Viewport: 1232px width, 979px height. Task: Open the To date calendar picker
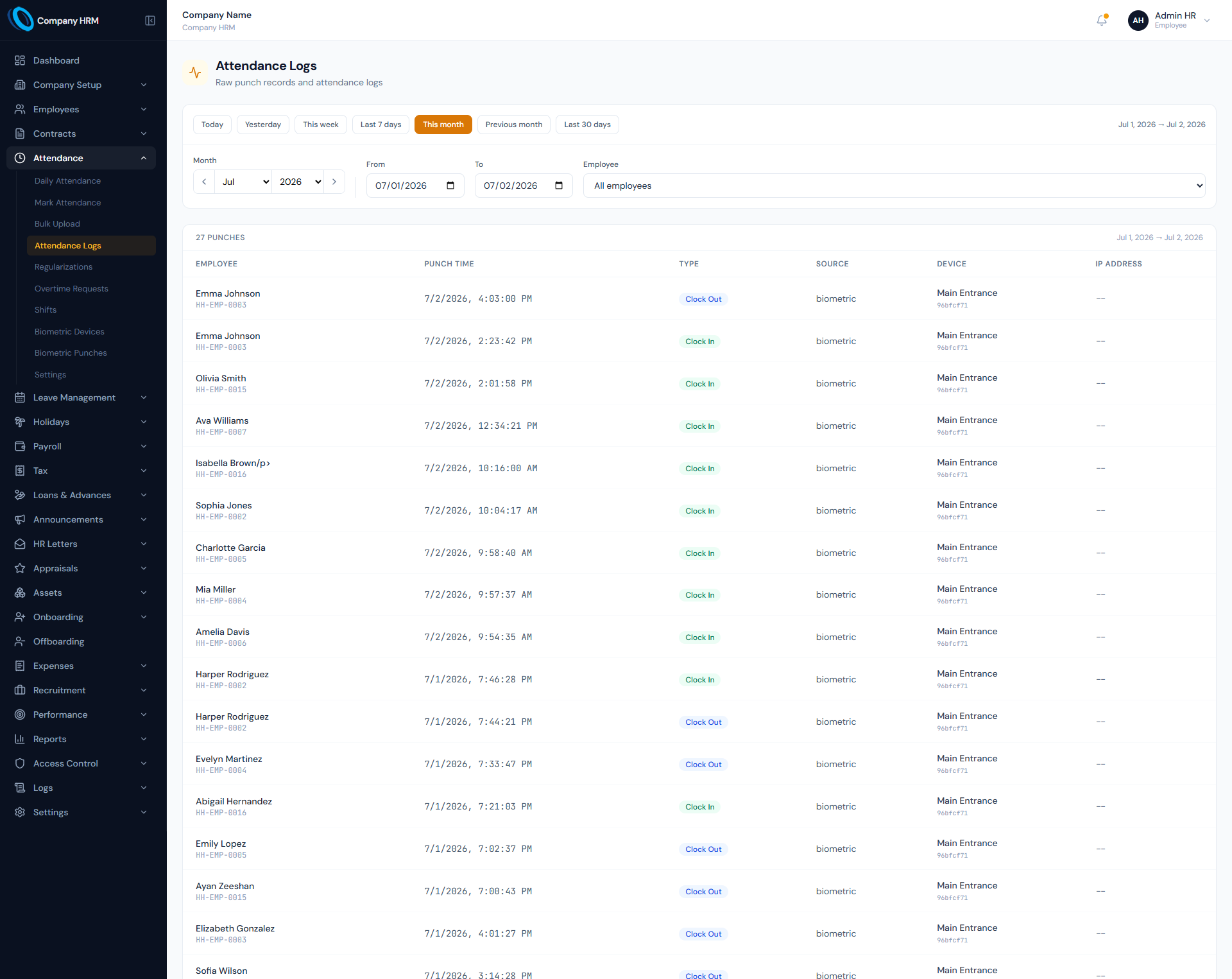(x=559, y=186)
